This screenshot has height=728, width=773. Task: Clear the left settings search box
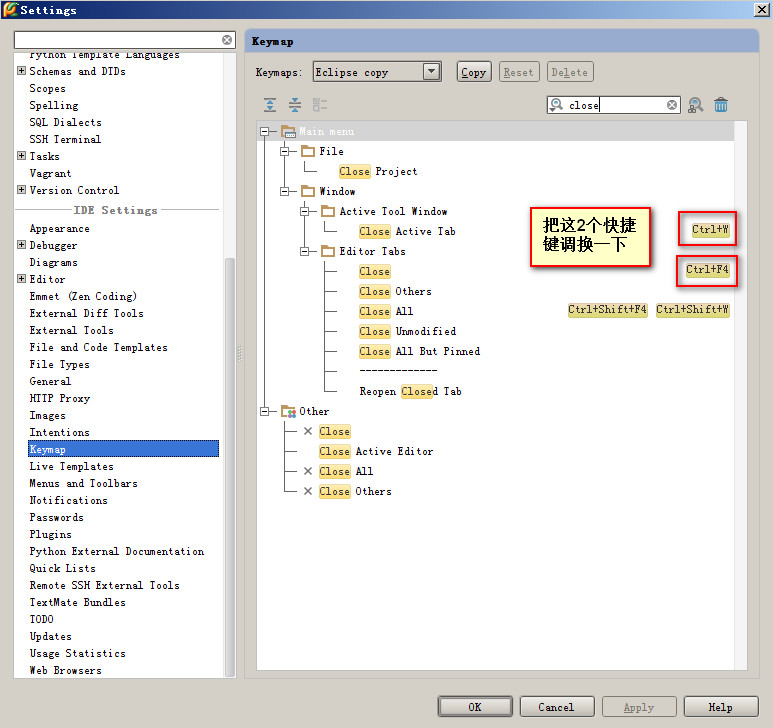click(227, 40)
